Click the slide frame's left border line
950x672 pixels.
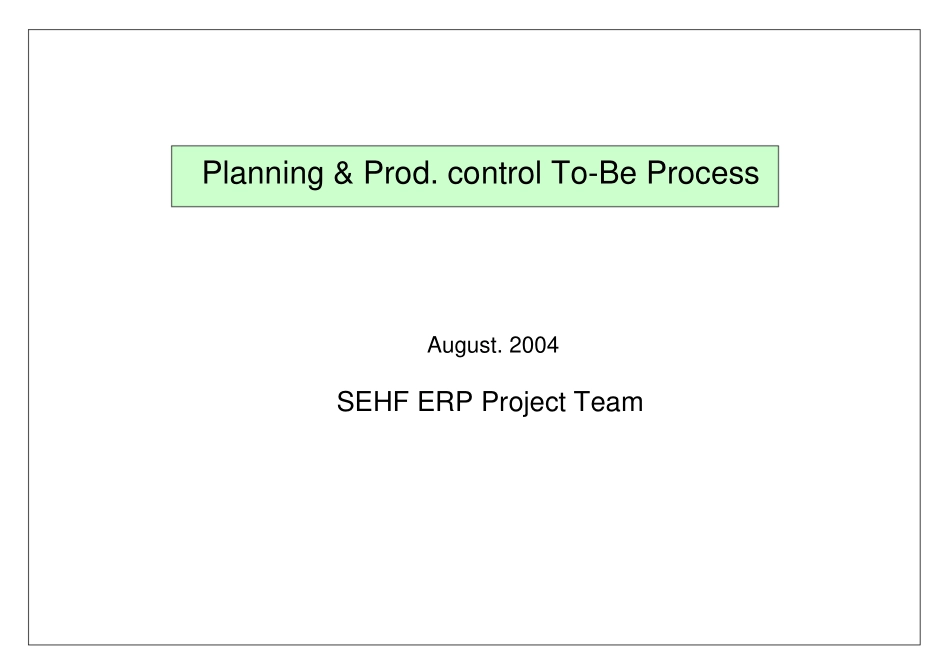click(x=29, y=336)
